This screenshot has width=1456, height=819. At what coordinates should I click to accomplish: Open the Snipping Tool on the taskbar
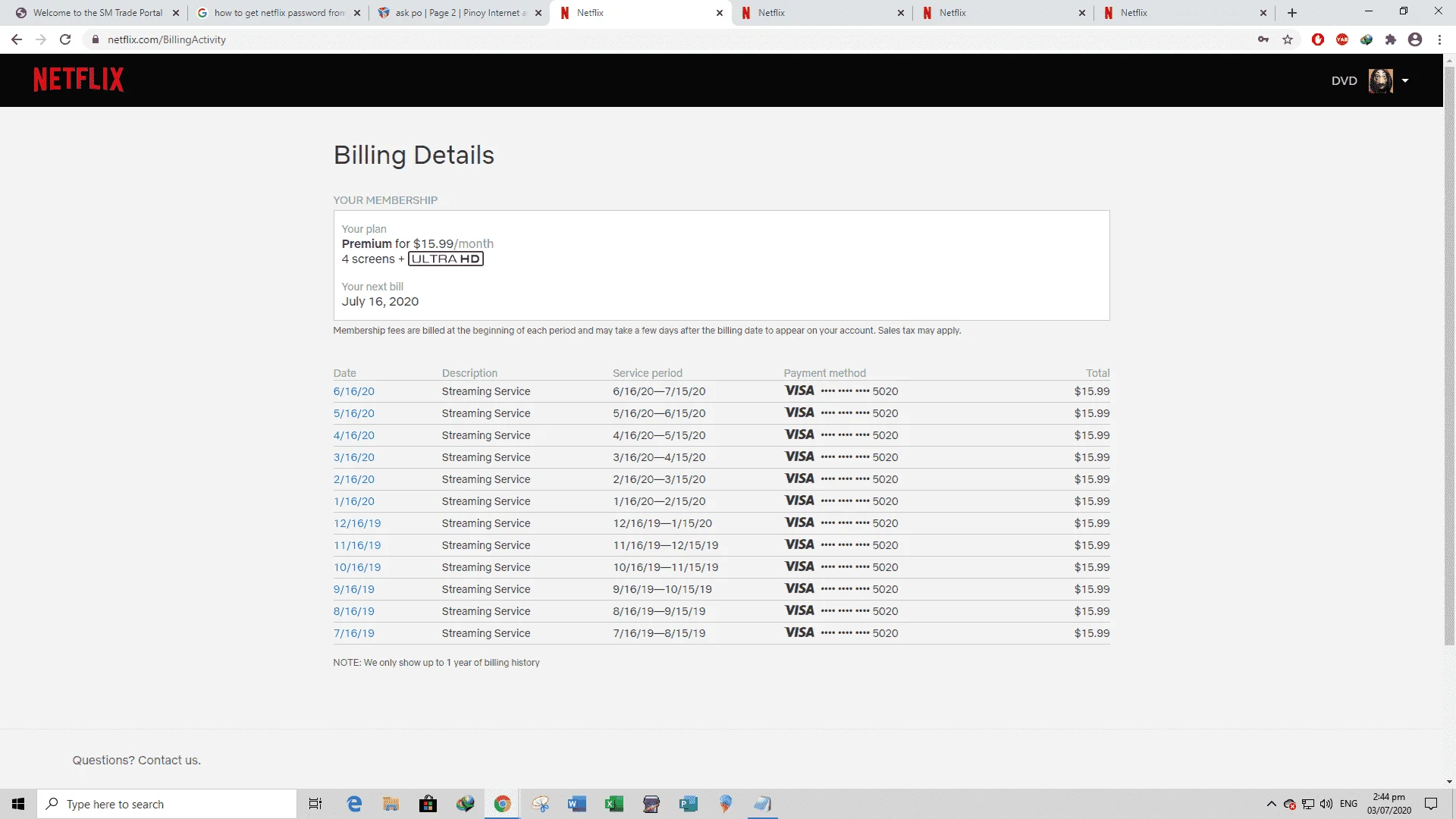(x=540, y=804)
